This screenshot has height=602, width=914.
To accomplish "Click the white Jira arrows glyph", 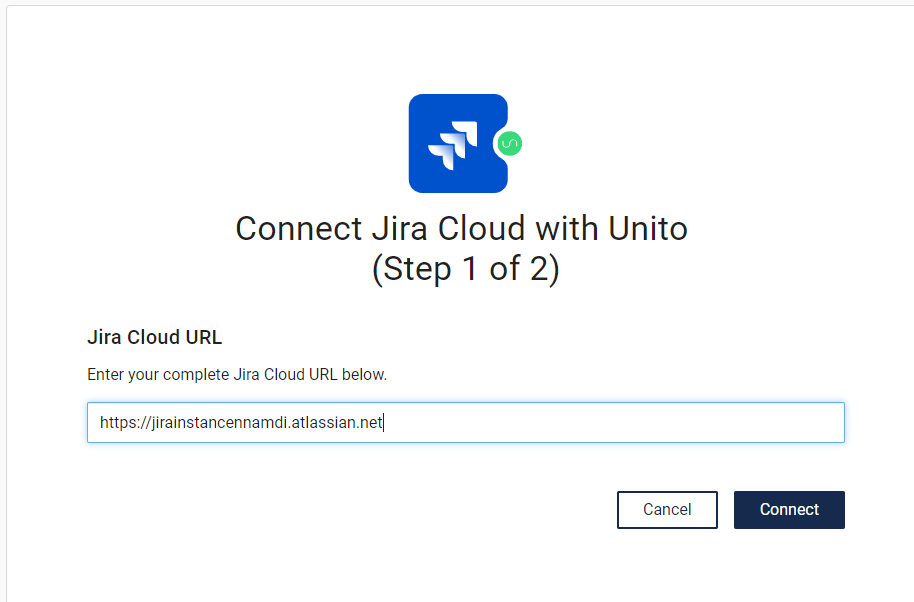I will pos(452,146).
